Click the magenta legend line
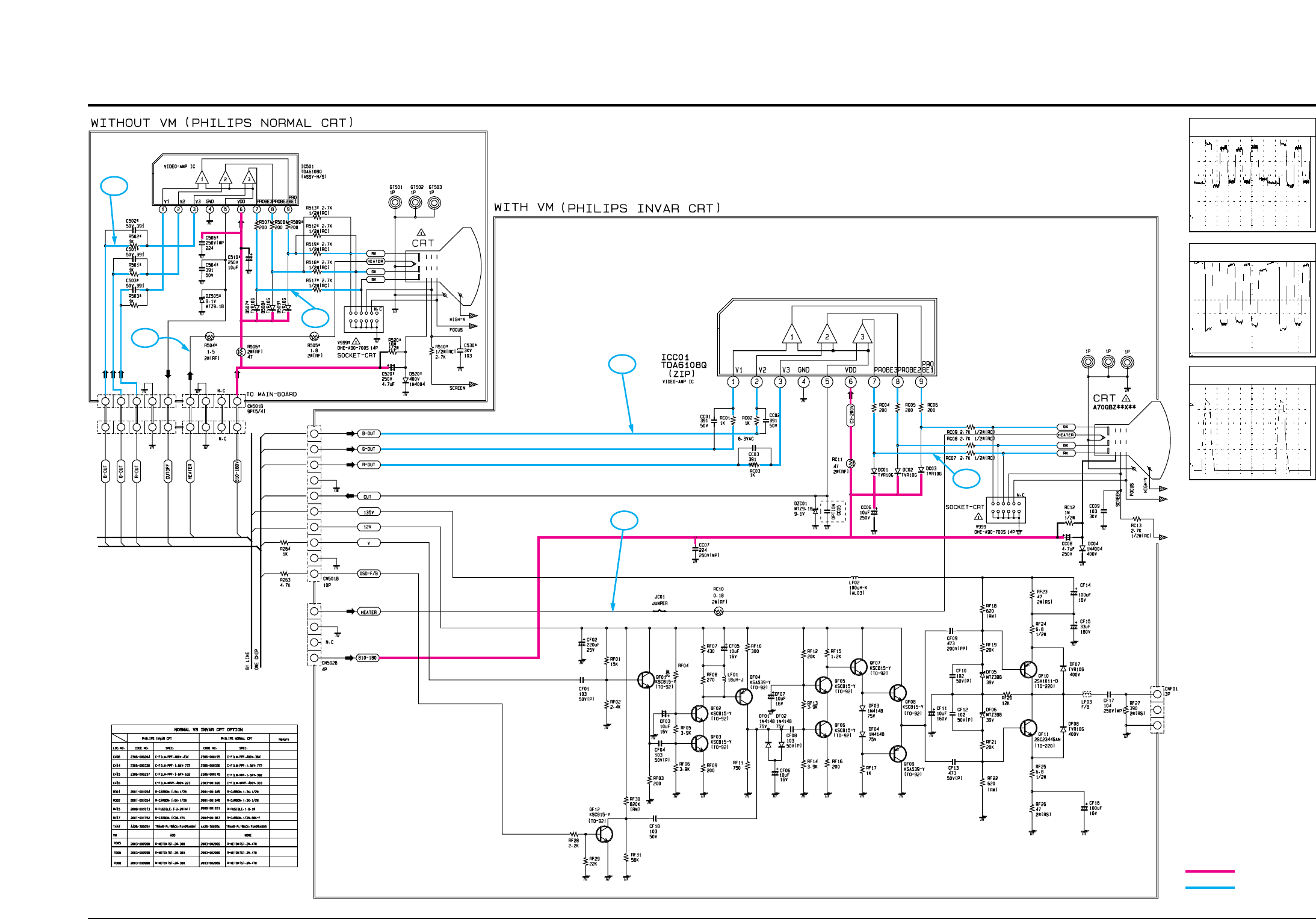 click(1209, 871)
